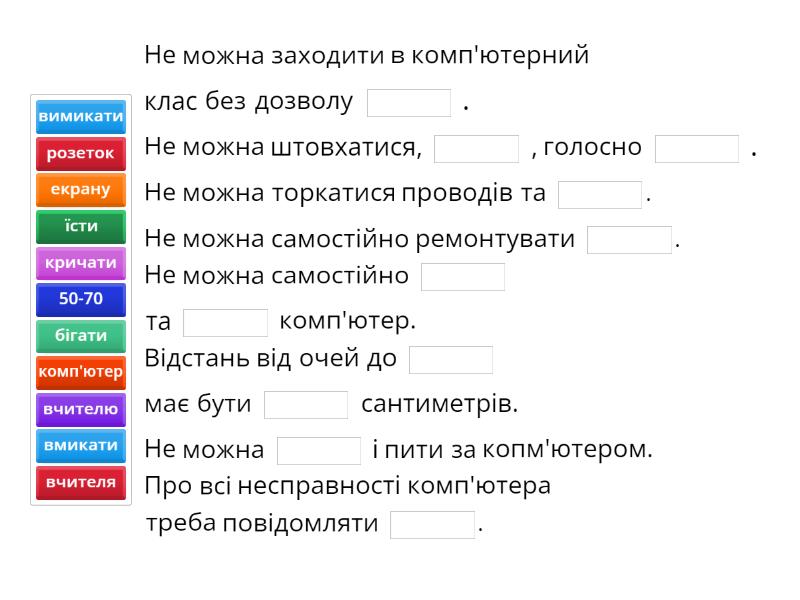
Task: Select the red 'вчителя' word tile
Action: pyautogui.click(x=81, y=482)
